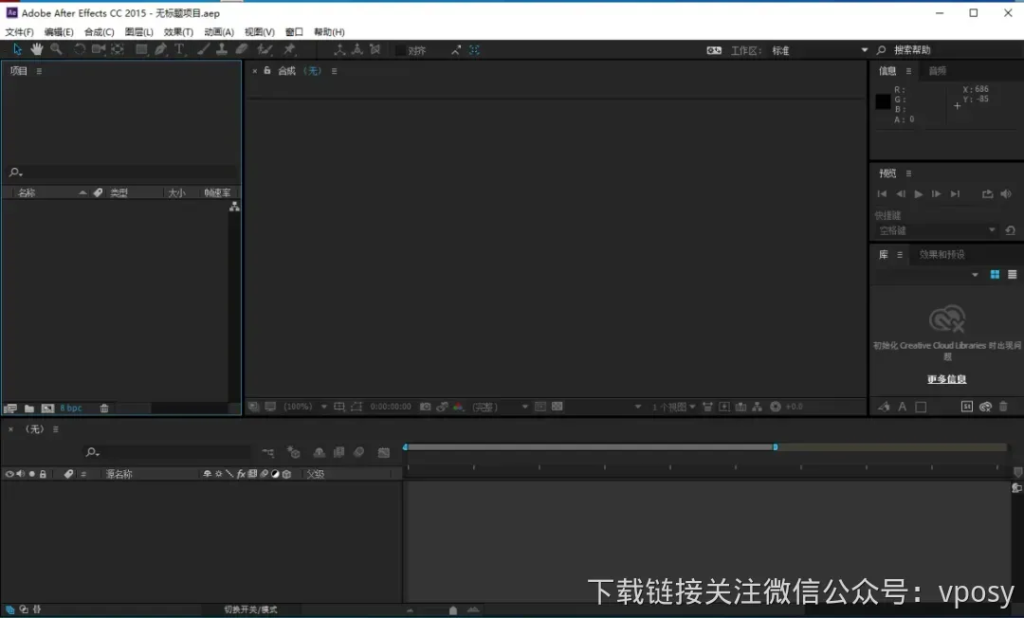Open the 空格键 shortcut dropdown
Screen dimensions: 1024x618
click(936, 231)
